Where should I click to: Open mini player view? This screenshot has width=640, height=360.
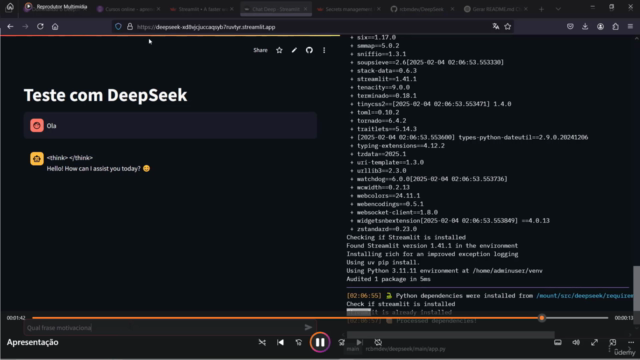[x=613, y=342]
